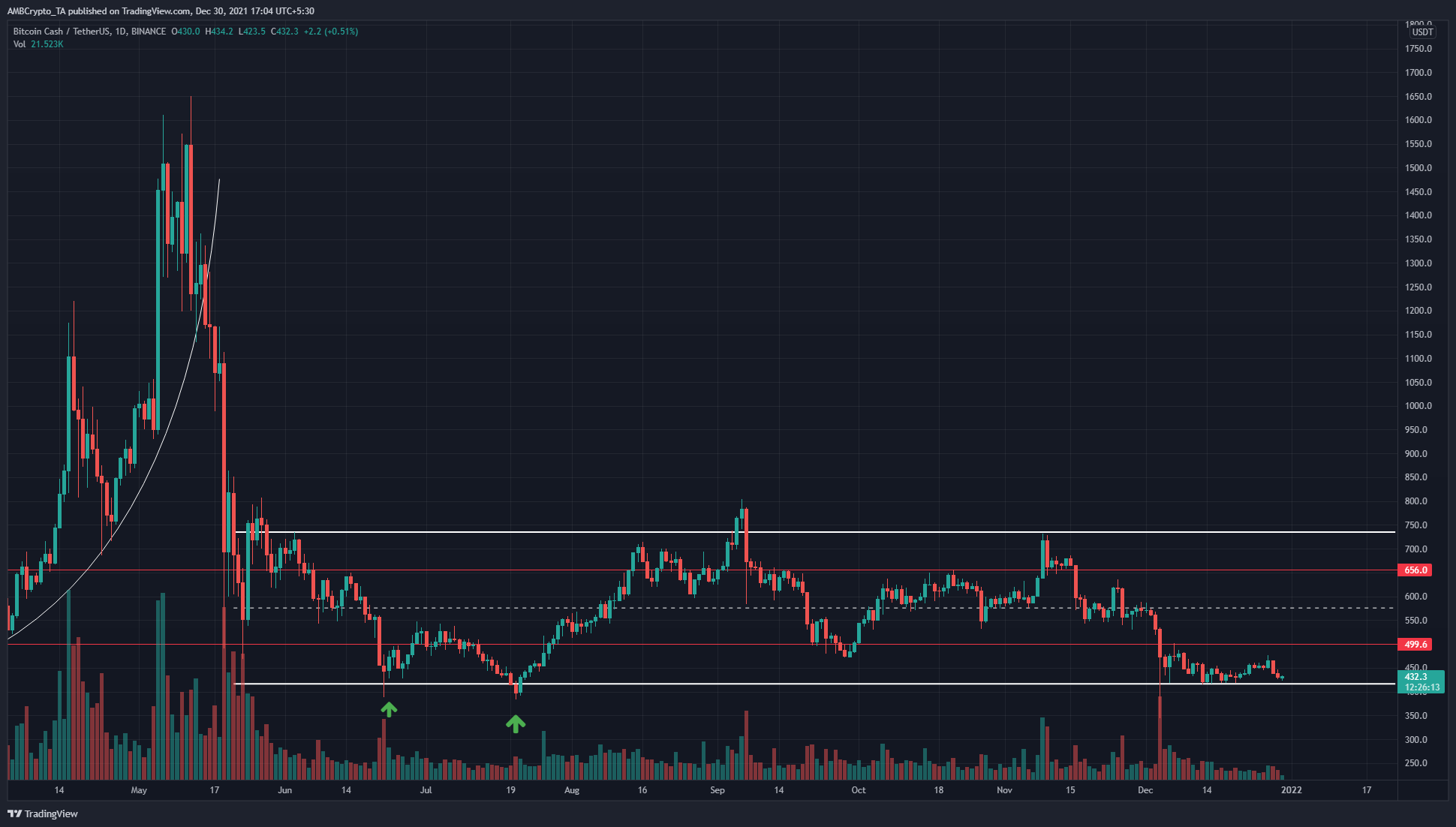Click the Jul label on the time axis
The width and height of the screenshot is (1456, 827).
426,790
